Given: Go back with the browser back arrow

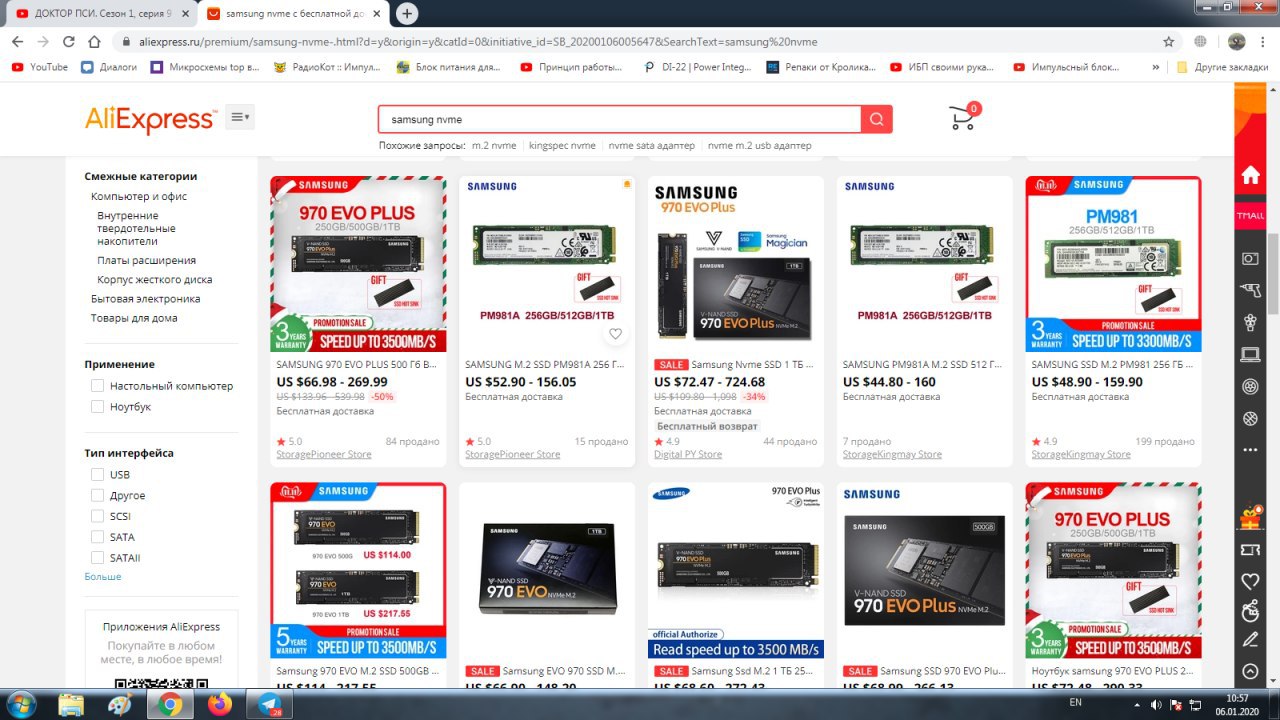Looking at the screenshot, I should coord(17,42).
